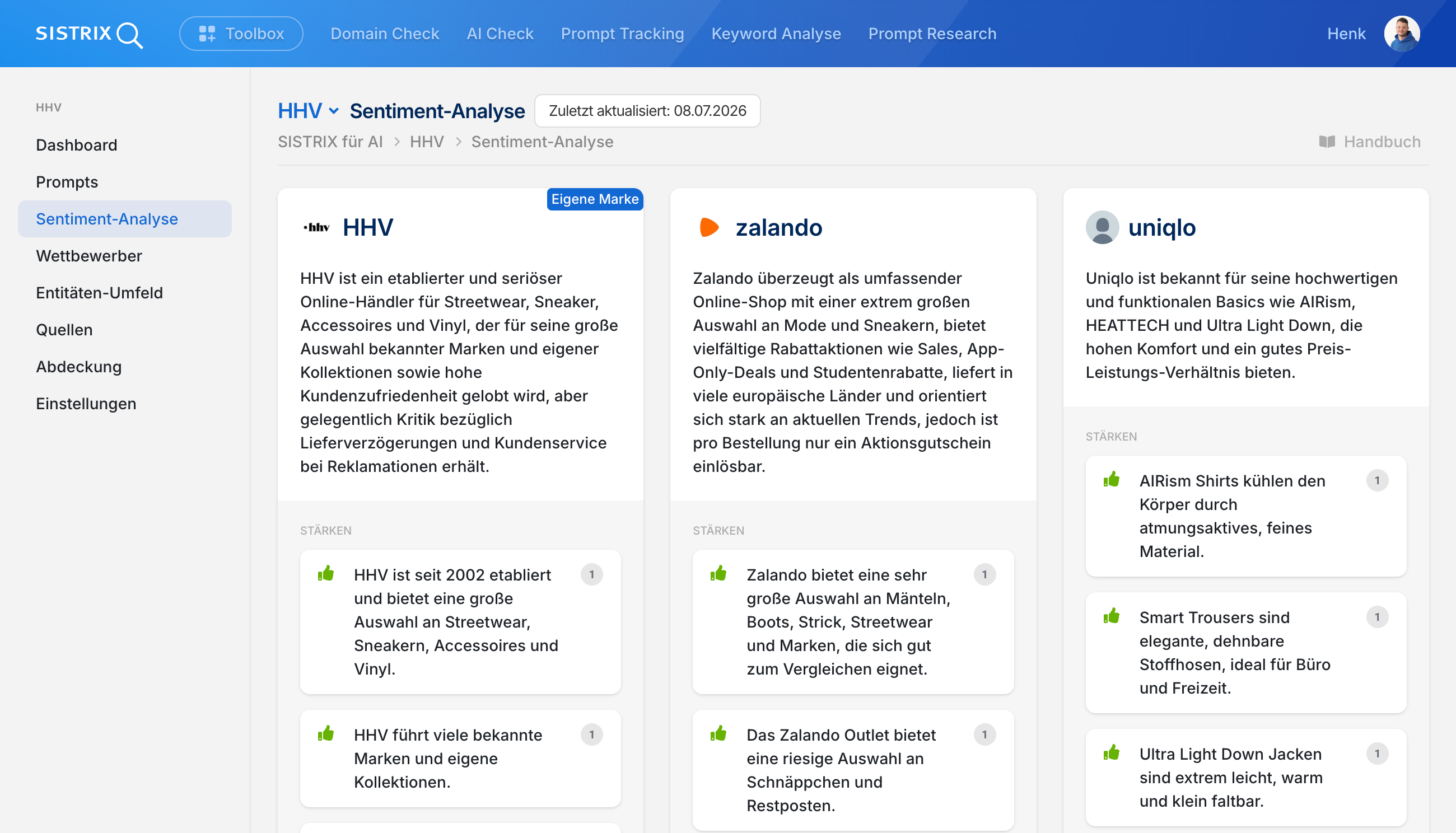Click count badge on 'HHV ist seit 2002 etabliert'
1456x833 pixels.
point(592,575)
